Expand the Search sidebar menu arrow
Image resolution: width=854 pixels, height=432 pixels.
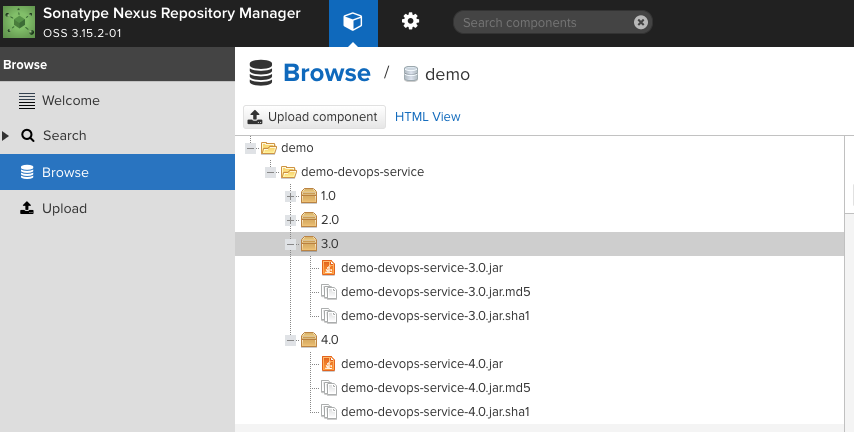[6, 136]
